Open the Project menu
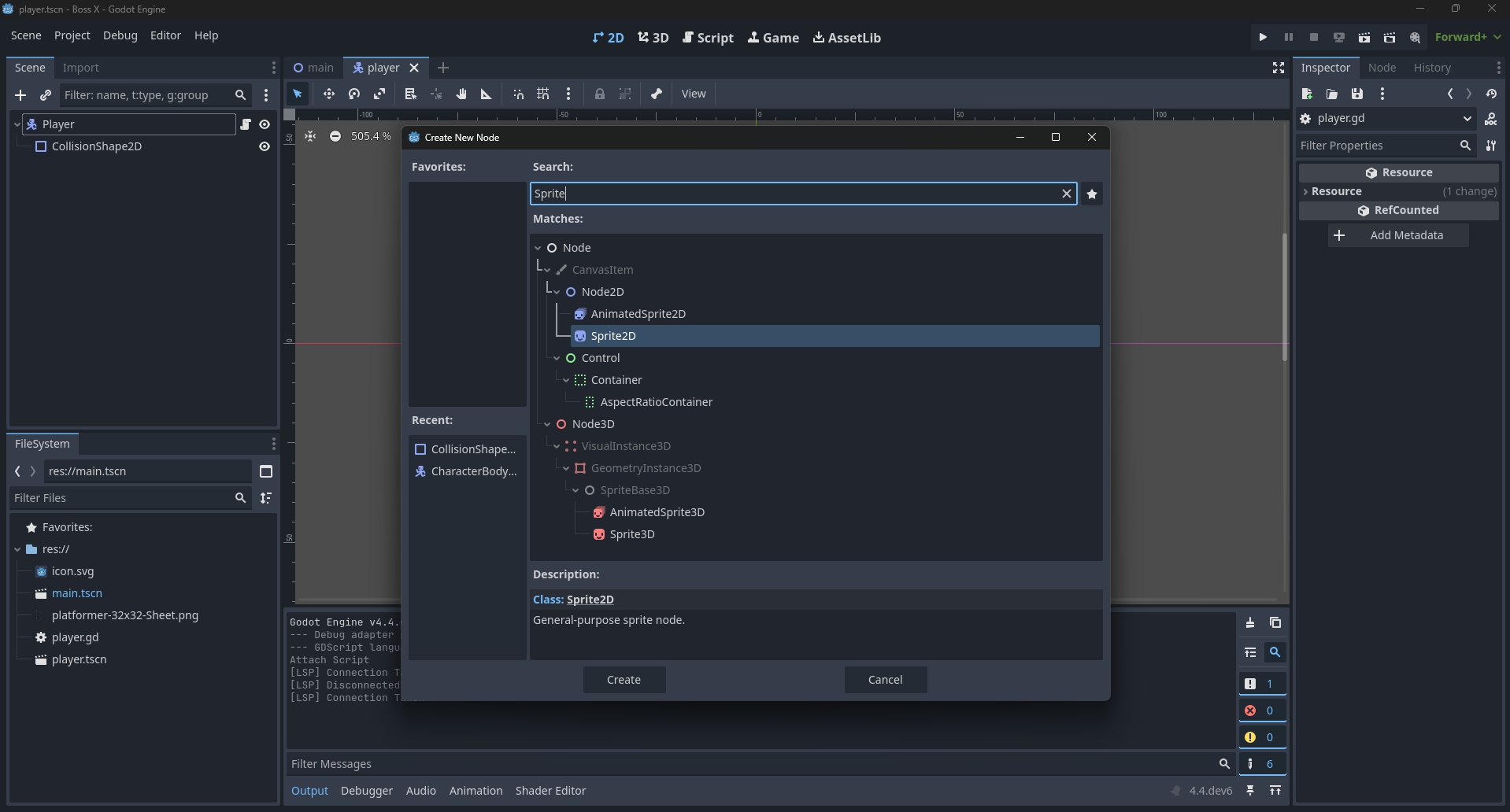Screen dimensions: 1510x812 point(72,35)
